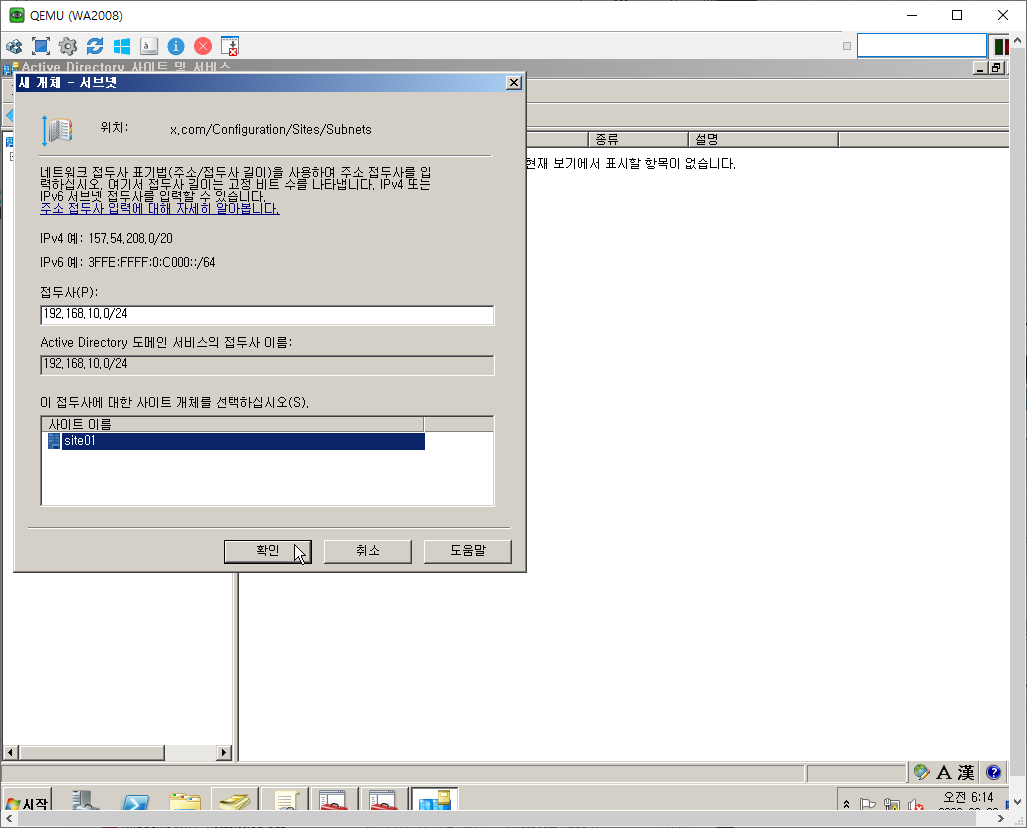Click the 설명 column header
Screen dimensions: 1027x828
tap(764, 140)
